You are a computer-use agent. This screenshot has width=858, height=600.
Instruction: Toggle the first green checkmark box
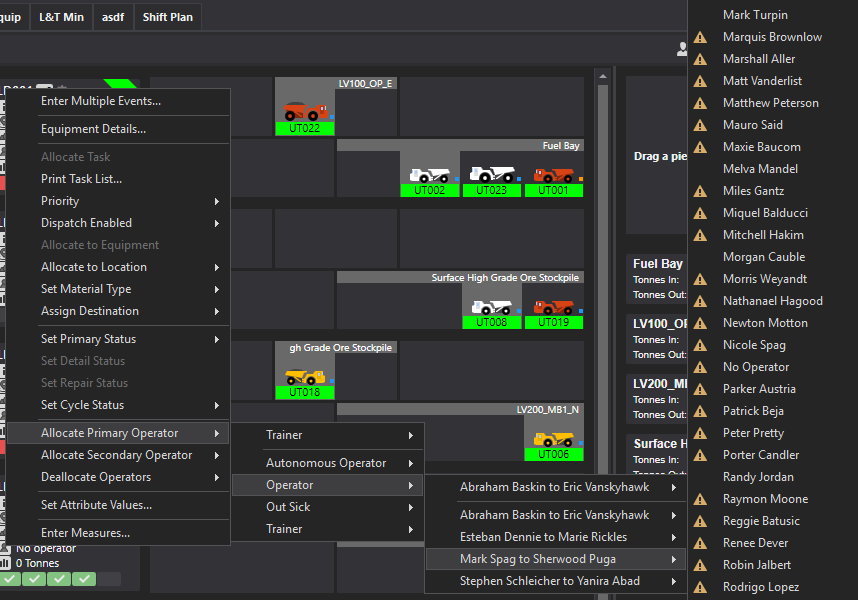10,579
